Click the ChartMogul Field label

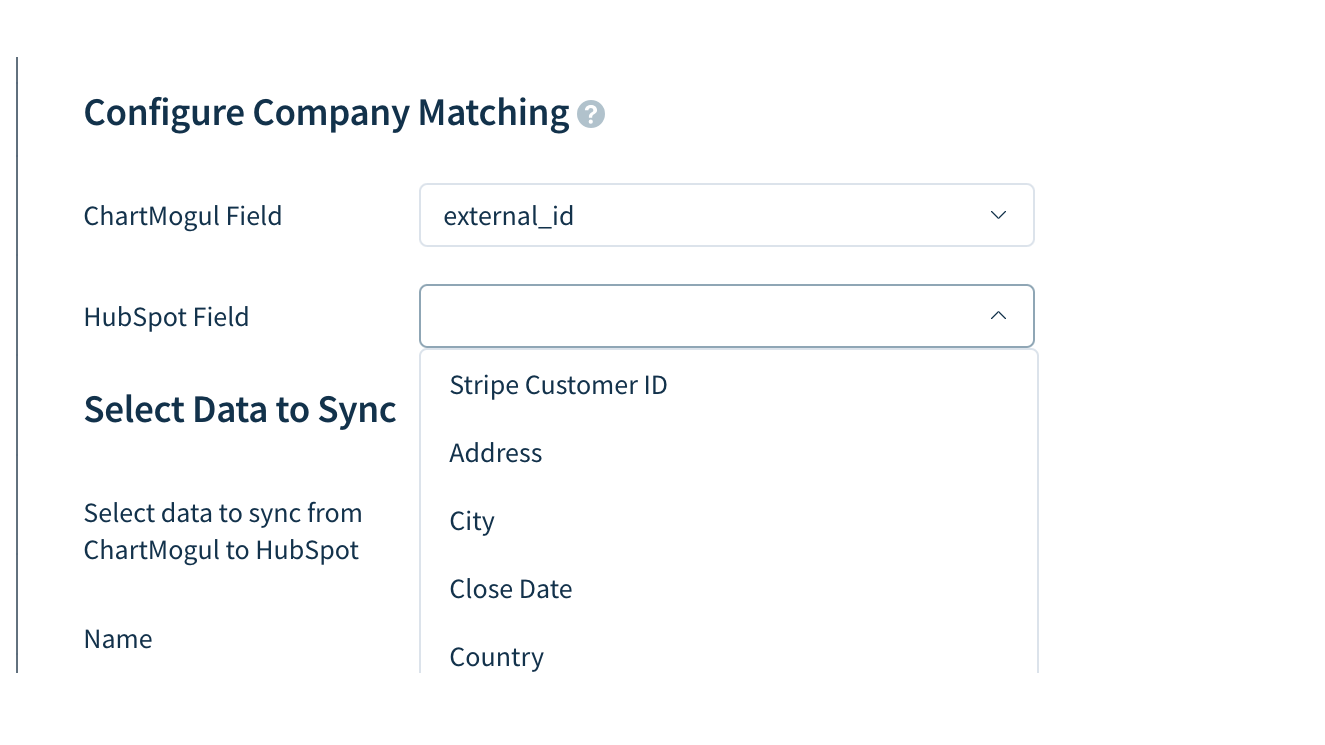(183, 216)
